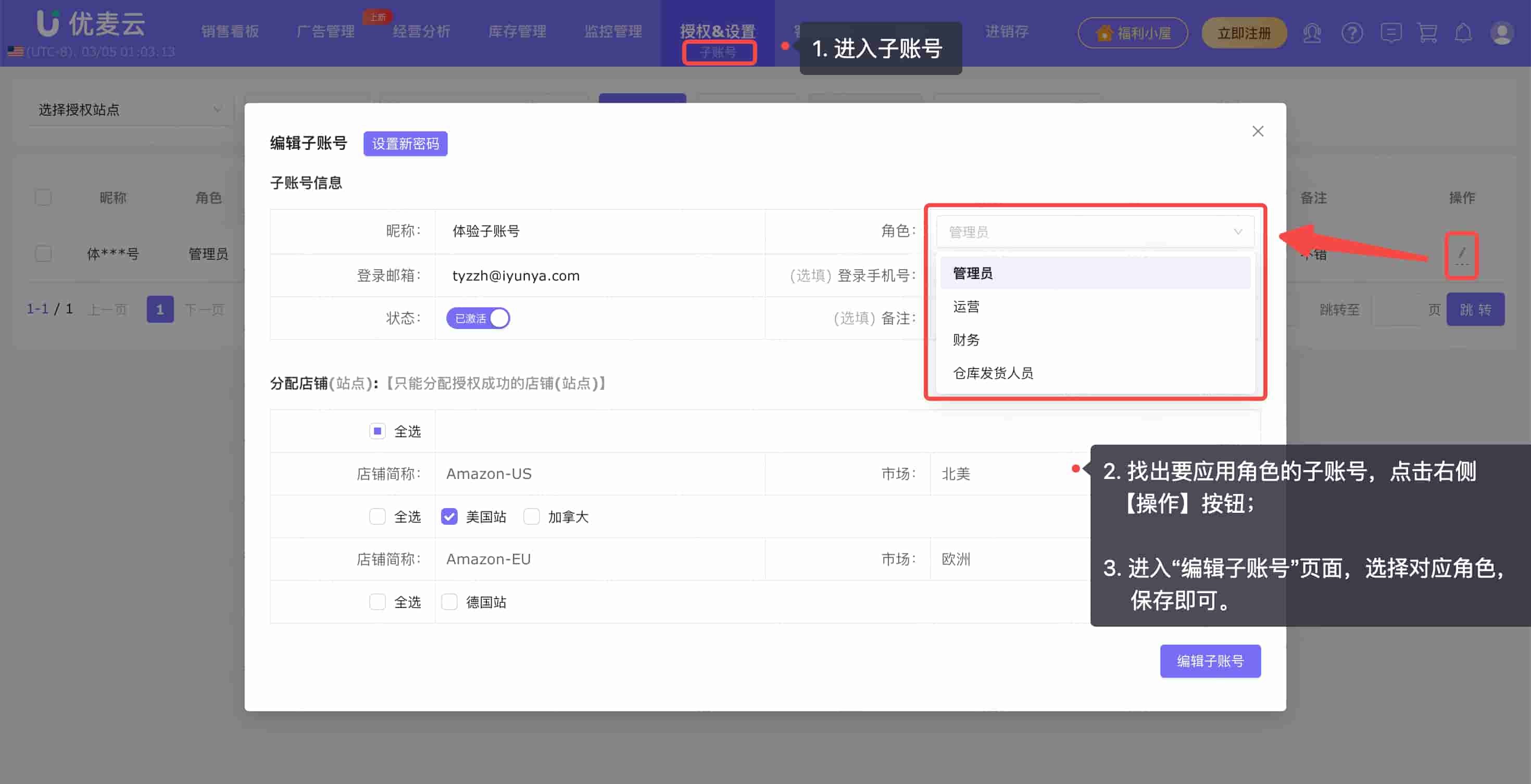Close the edit sub-account dialog

click(x=1258, y=131)
